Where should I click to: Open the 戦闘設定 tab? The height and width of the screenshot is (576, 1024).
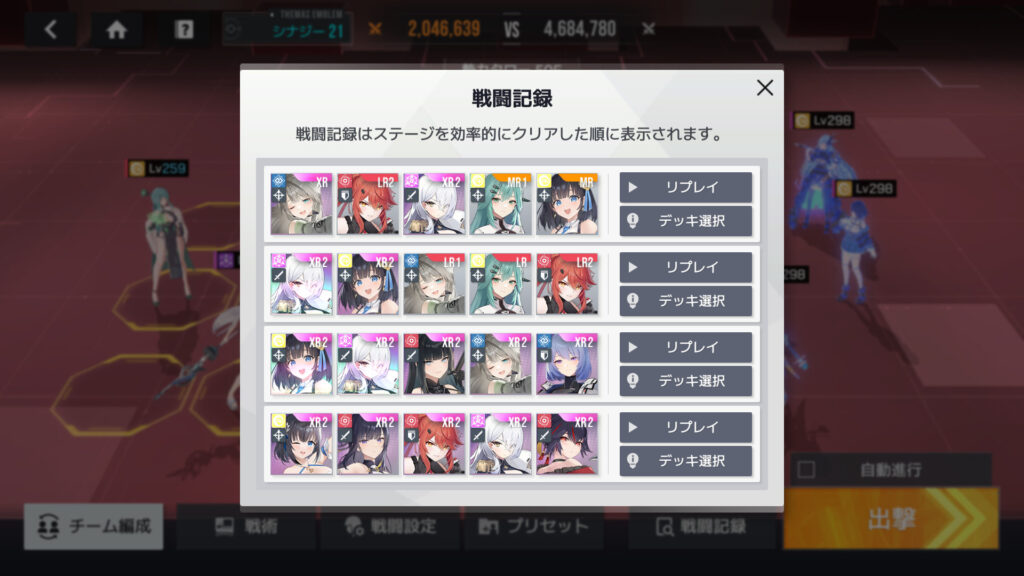pos(391,526)
